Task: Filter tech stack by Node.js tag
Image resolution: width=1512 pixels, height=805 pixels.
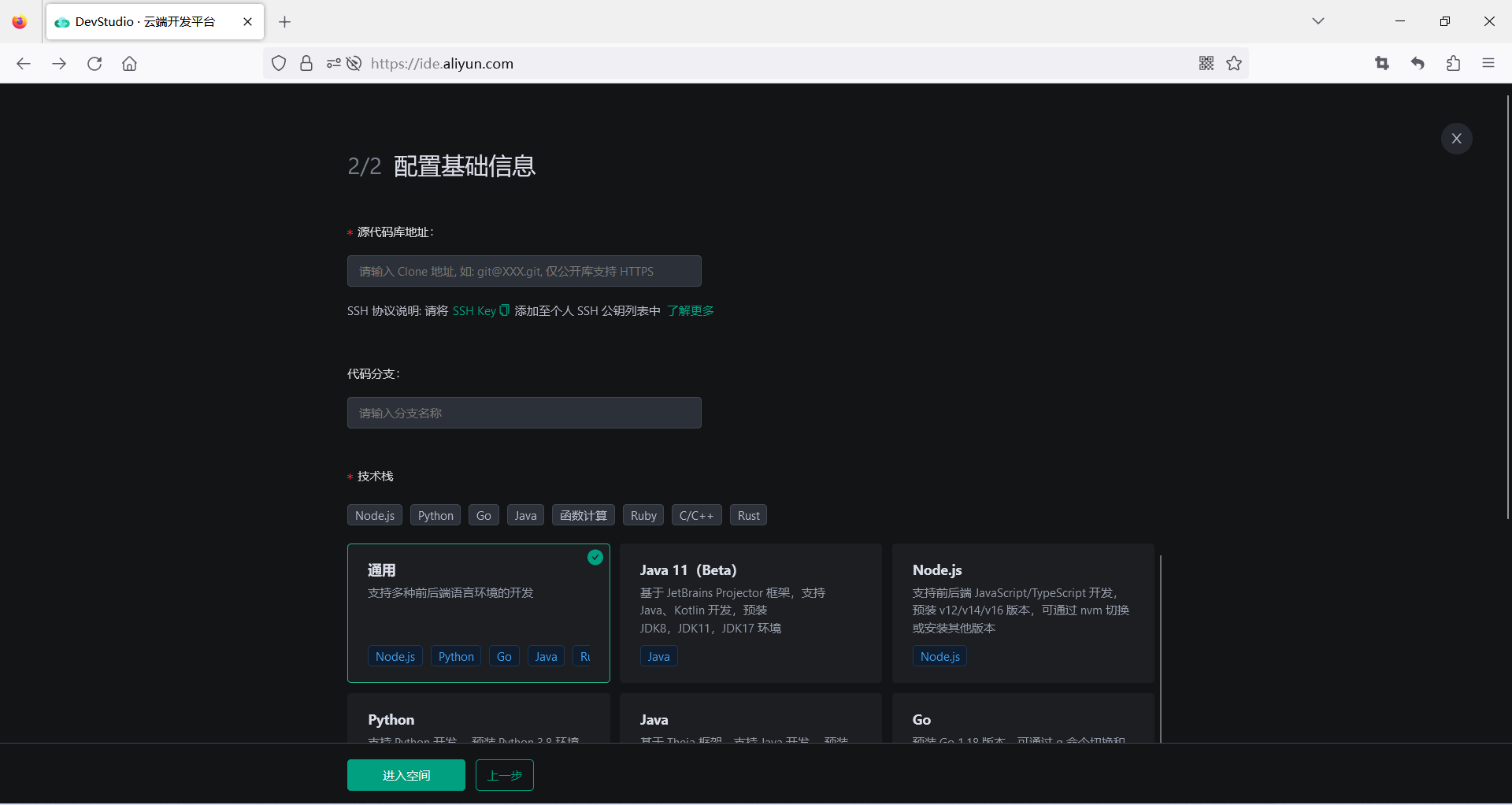Action: tap(375, 515)
